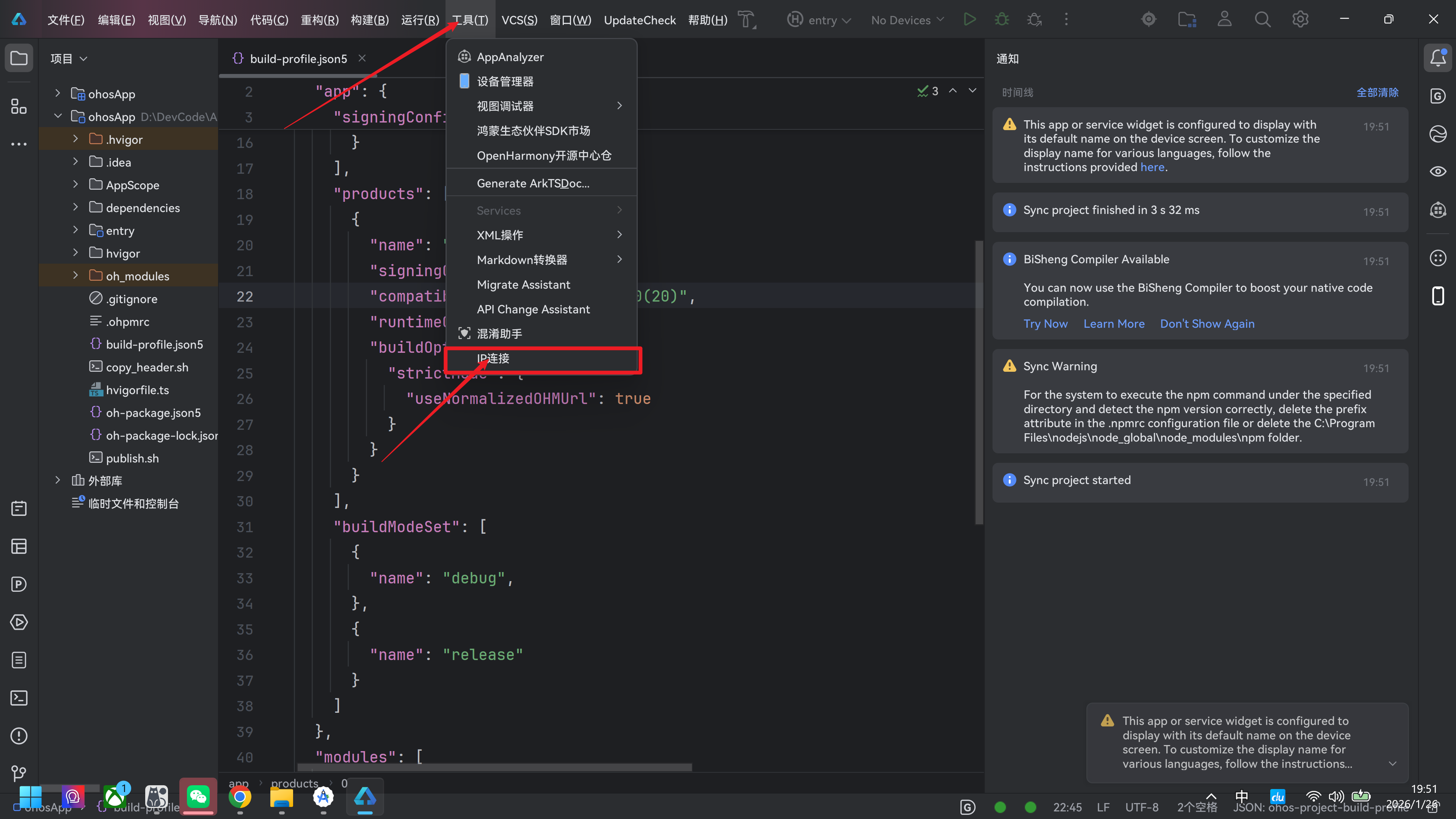Open the Migrate Assistant menu entry
Image resolution: width=1456 pixels, height=819 pixels.
[x=523, y=285]
